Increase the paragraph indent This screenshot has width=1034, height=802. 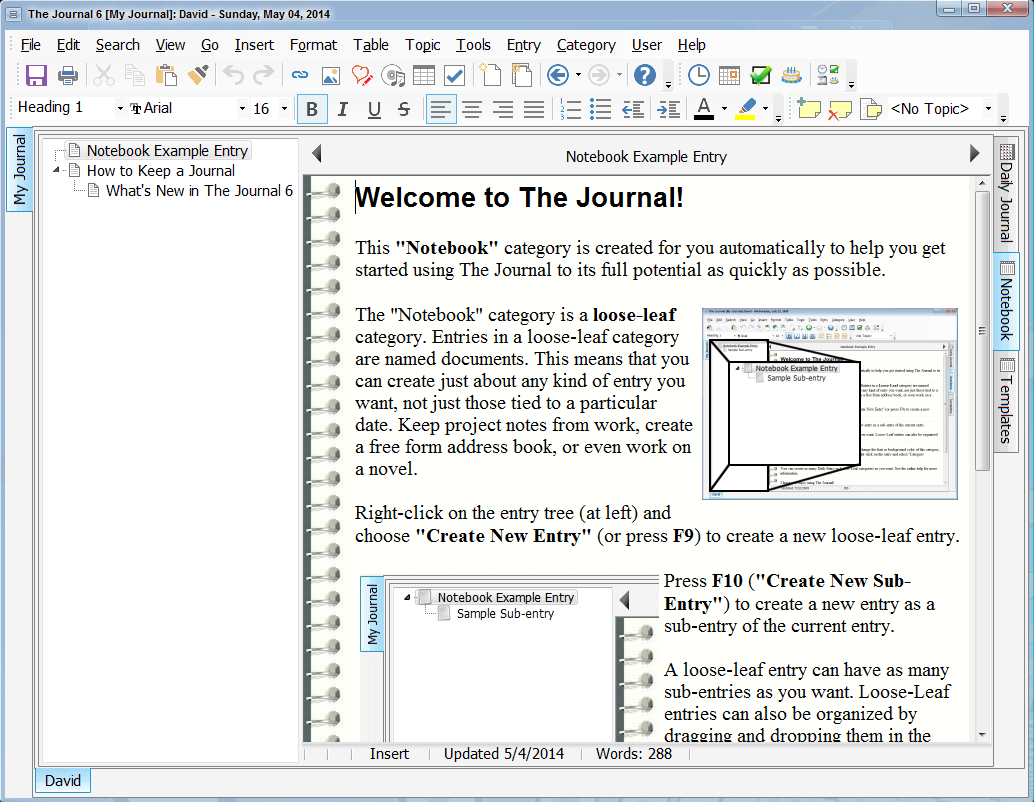tap(669, 109)
